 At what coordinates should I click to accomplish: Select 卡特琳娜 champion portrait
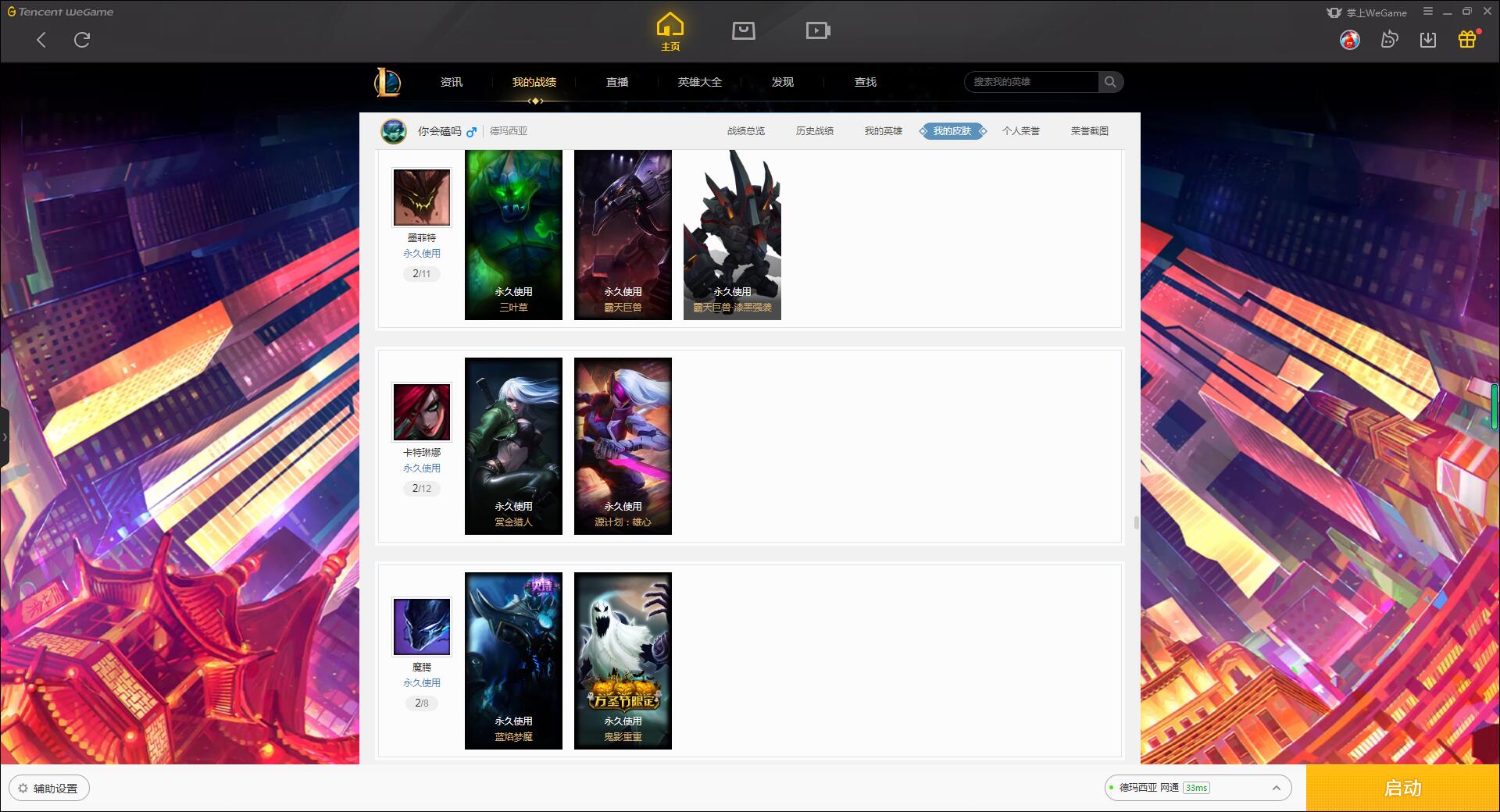[422, 412]
